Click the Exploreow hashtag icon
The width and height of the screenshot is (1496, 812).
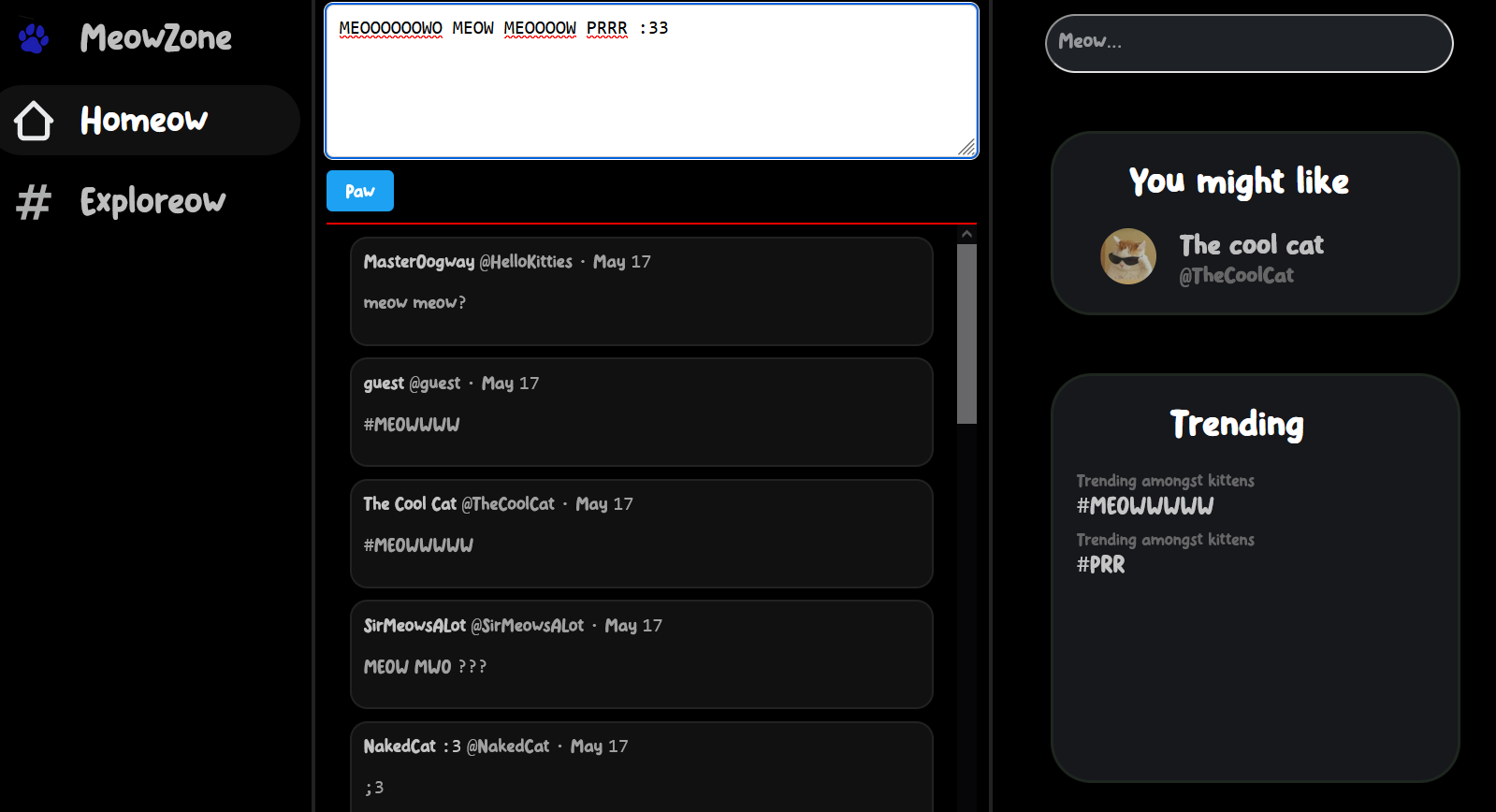(x=34, y=202)
